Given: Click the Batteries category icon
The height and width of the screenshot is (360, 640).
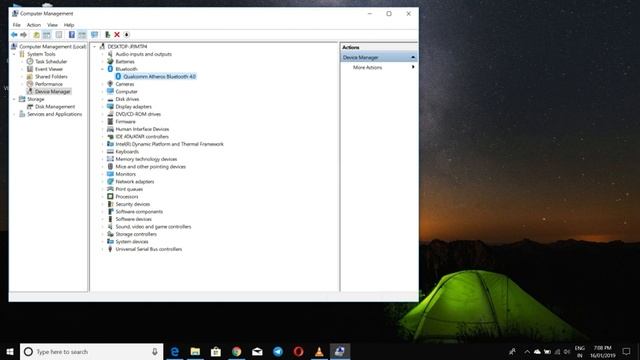Looking at the screenshot, I should pos(110,61).
